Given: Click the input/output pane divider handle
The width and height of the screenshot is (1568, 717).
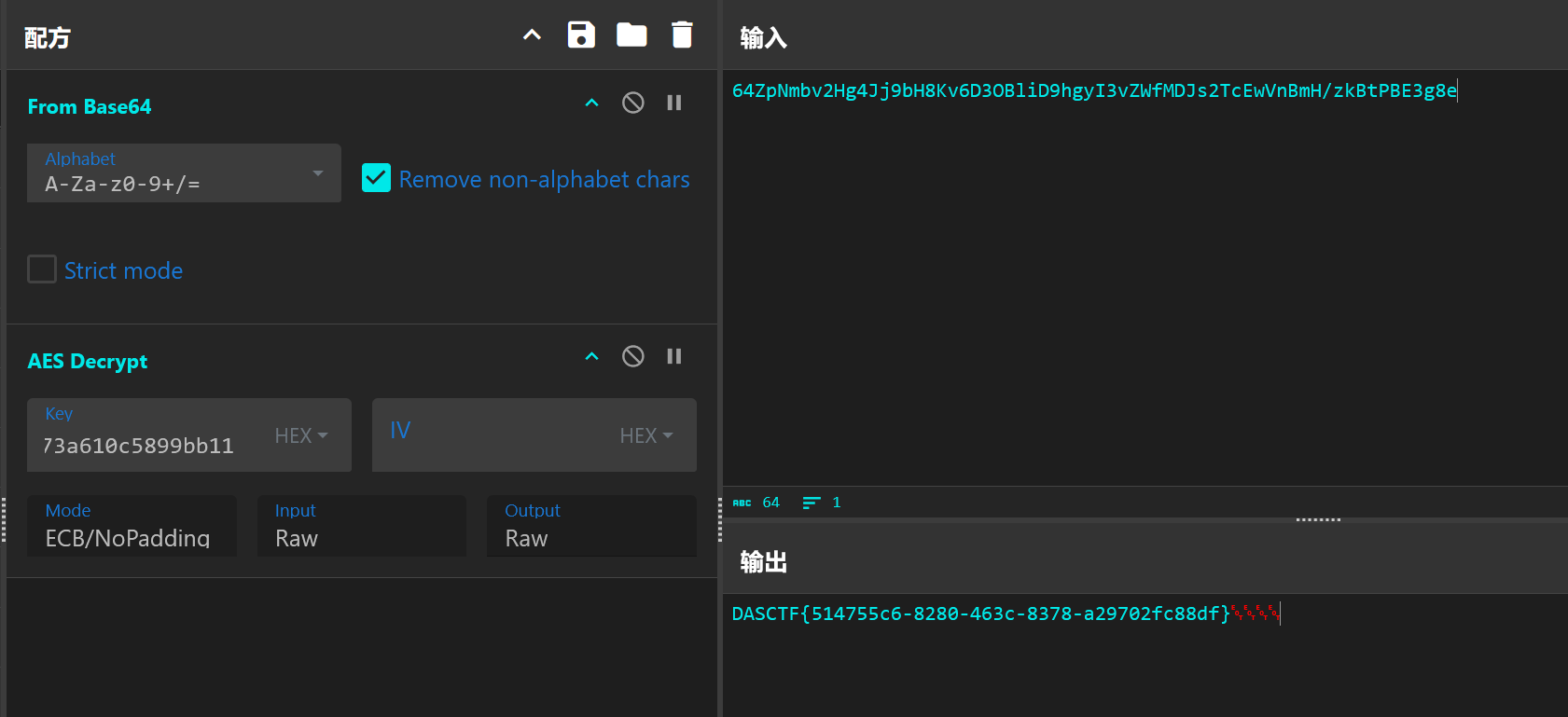Looking at the screenshot, I should click(x=1317, y=519).
